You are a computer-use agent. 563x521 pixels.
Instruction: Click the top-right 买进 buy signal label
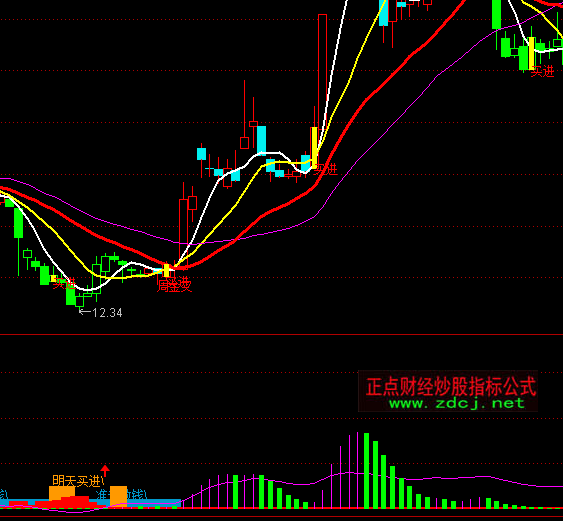(x=543, y=71)
